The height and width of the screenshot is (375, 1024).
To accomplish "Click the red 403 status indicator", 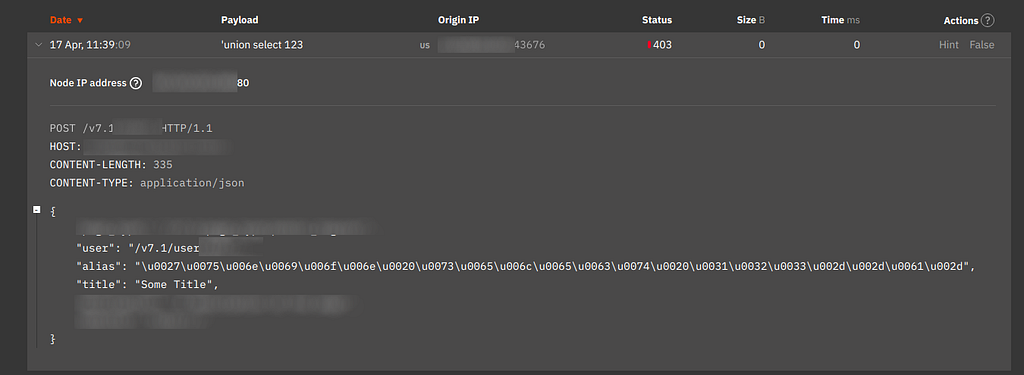I will (649, 45).
